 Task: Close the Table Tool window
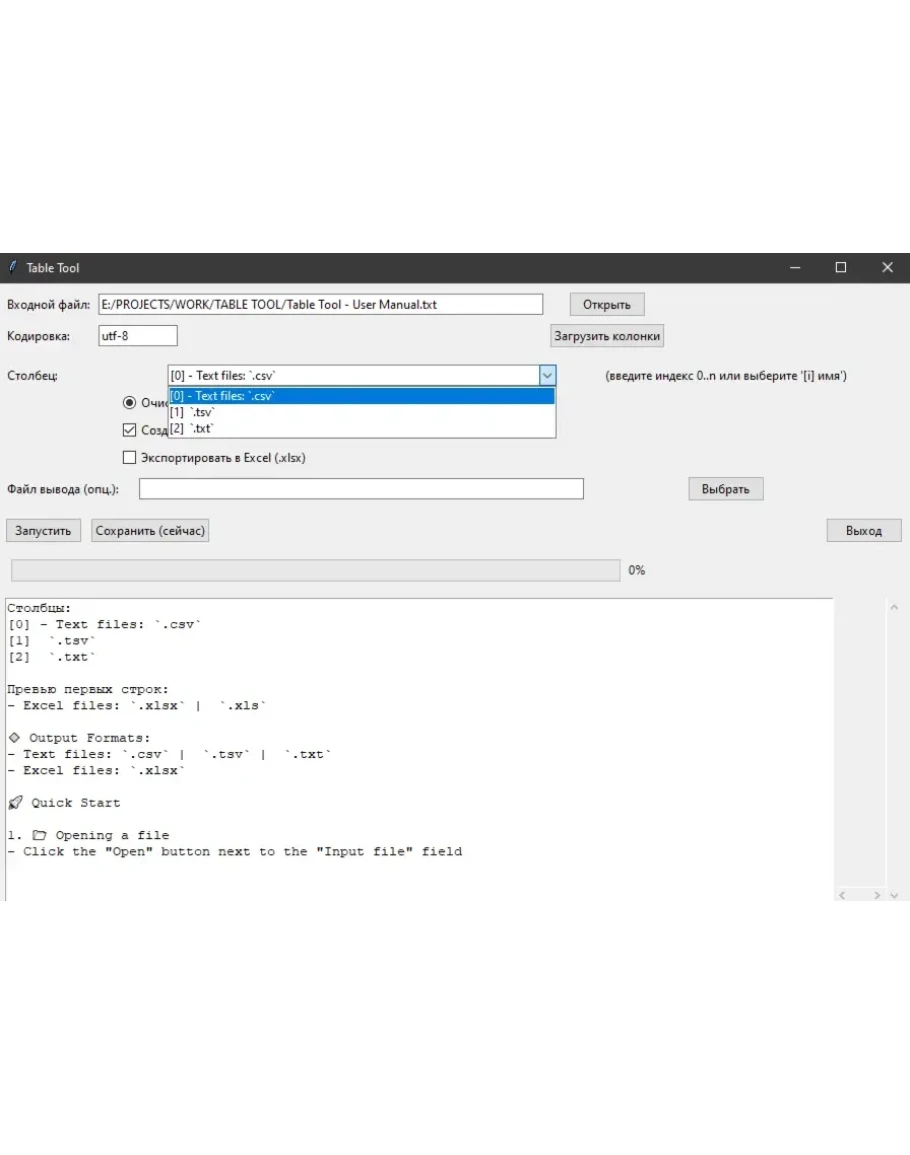pos(887,267)
